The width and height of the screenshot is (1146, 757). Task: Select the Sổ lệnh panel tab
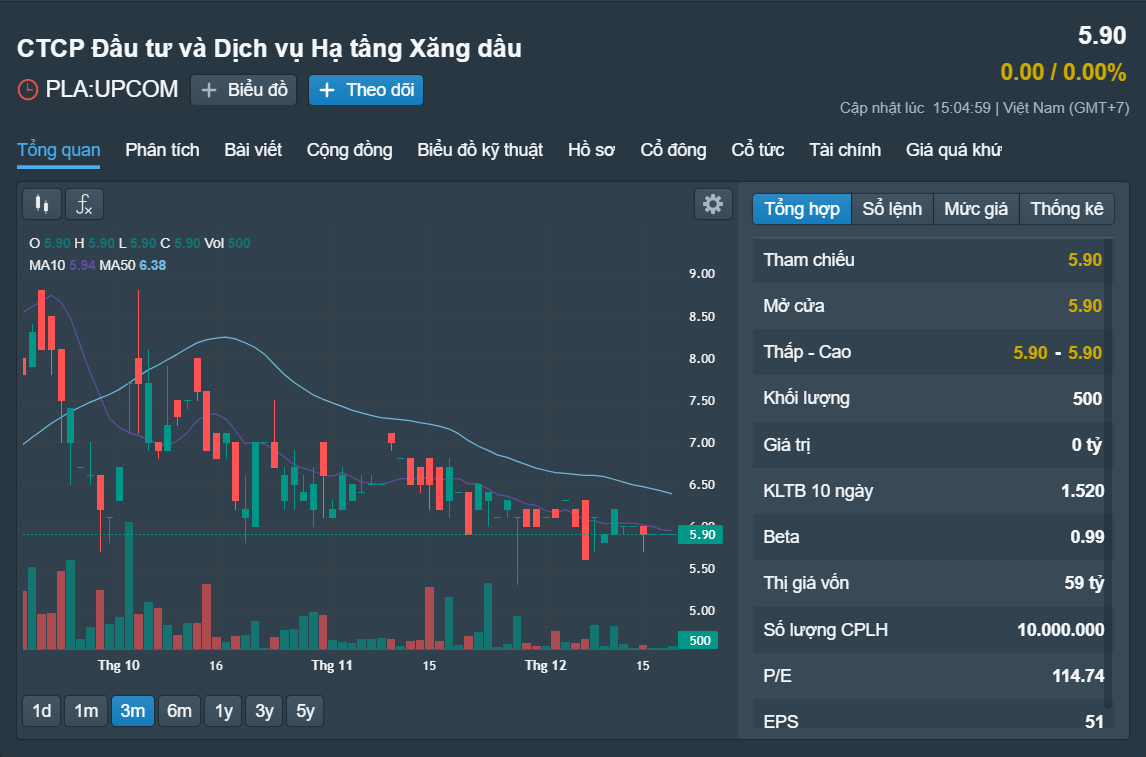point(891,209)
